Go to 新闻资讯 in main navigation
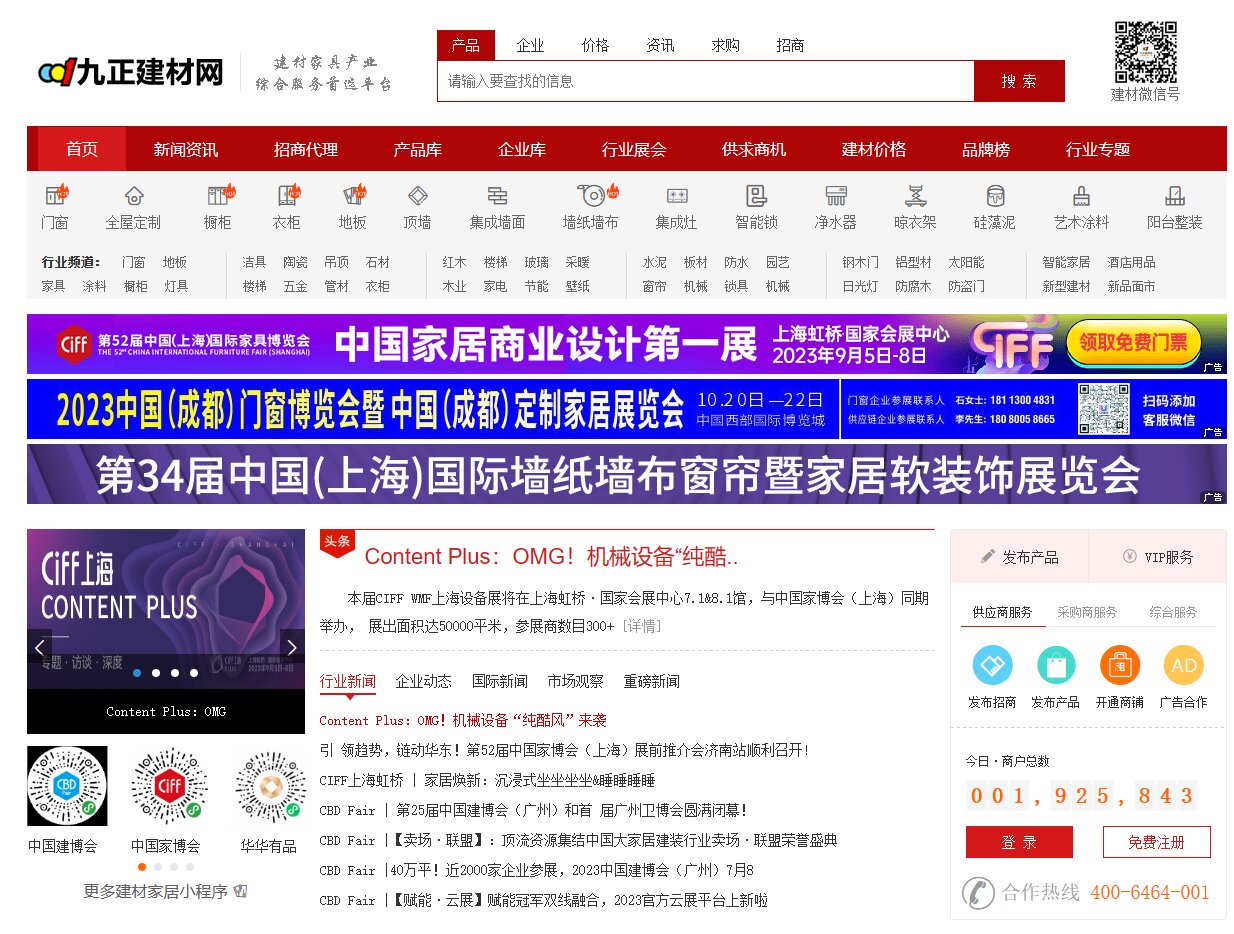Screen dimensions: 1234x934 click(x=186, y=149)
